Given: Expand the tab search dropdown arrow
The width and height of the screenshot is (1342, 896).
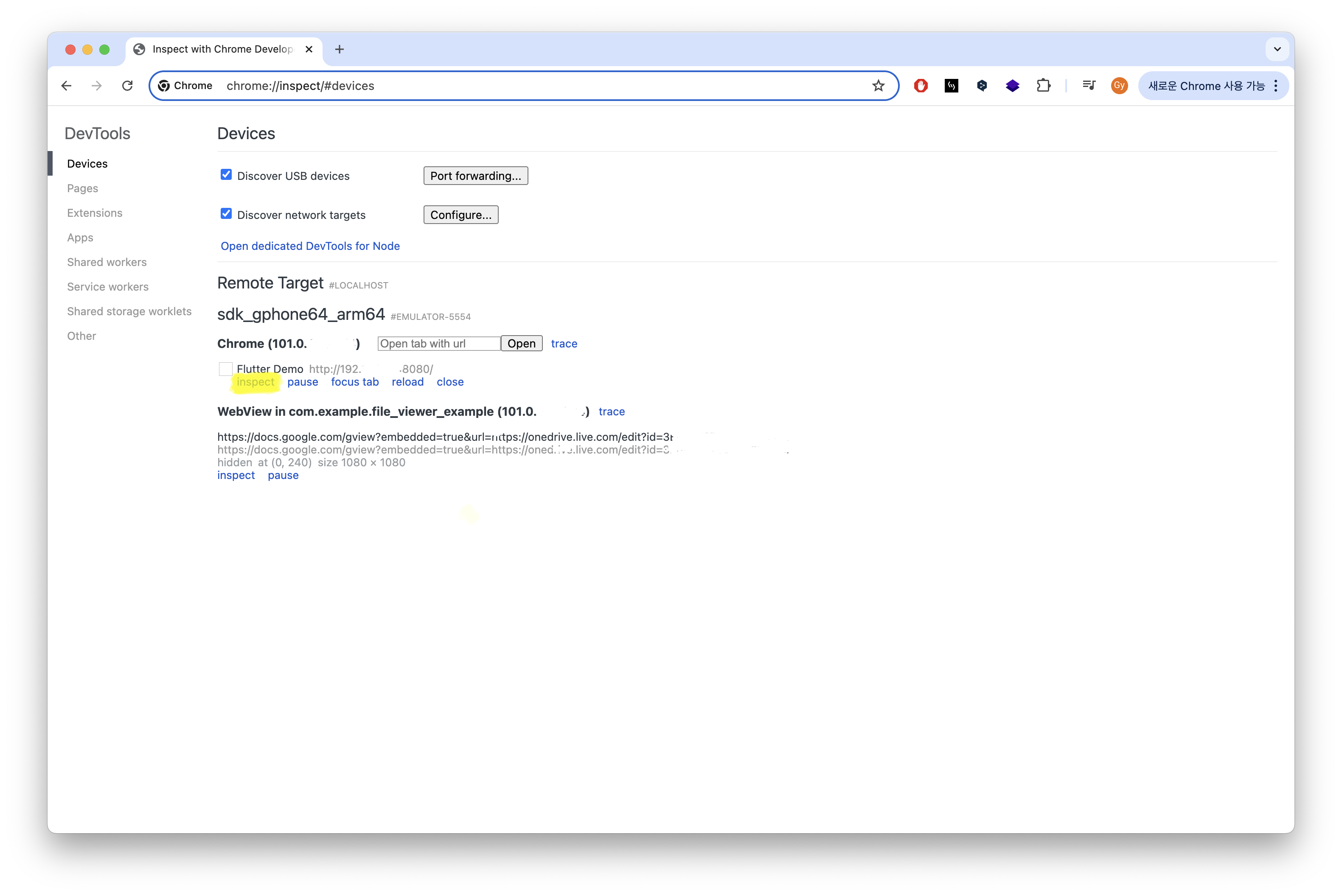Looking at the screenshot, I should point(1277,49).
